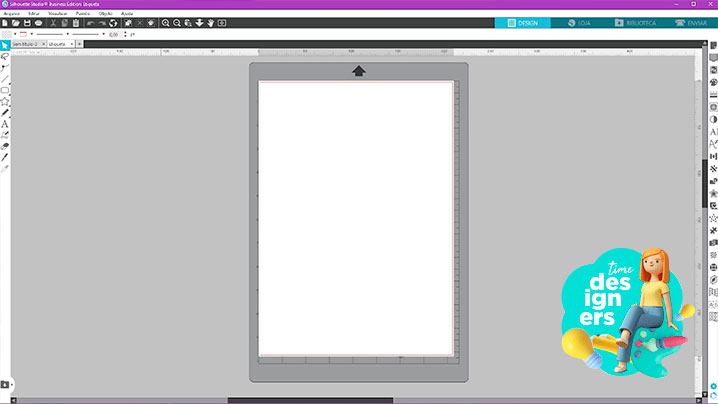Select the Rectangle shape tool

[5, 90]
